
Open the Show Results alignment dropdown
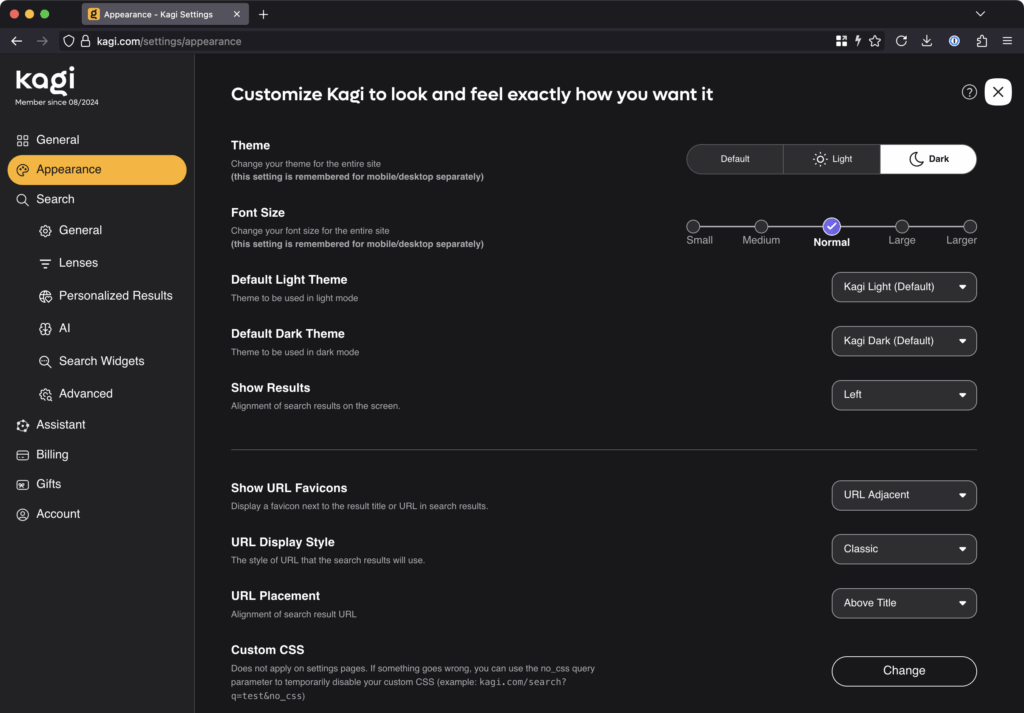pos(904,395)
